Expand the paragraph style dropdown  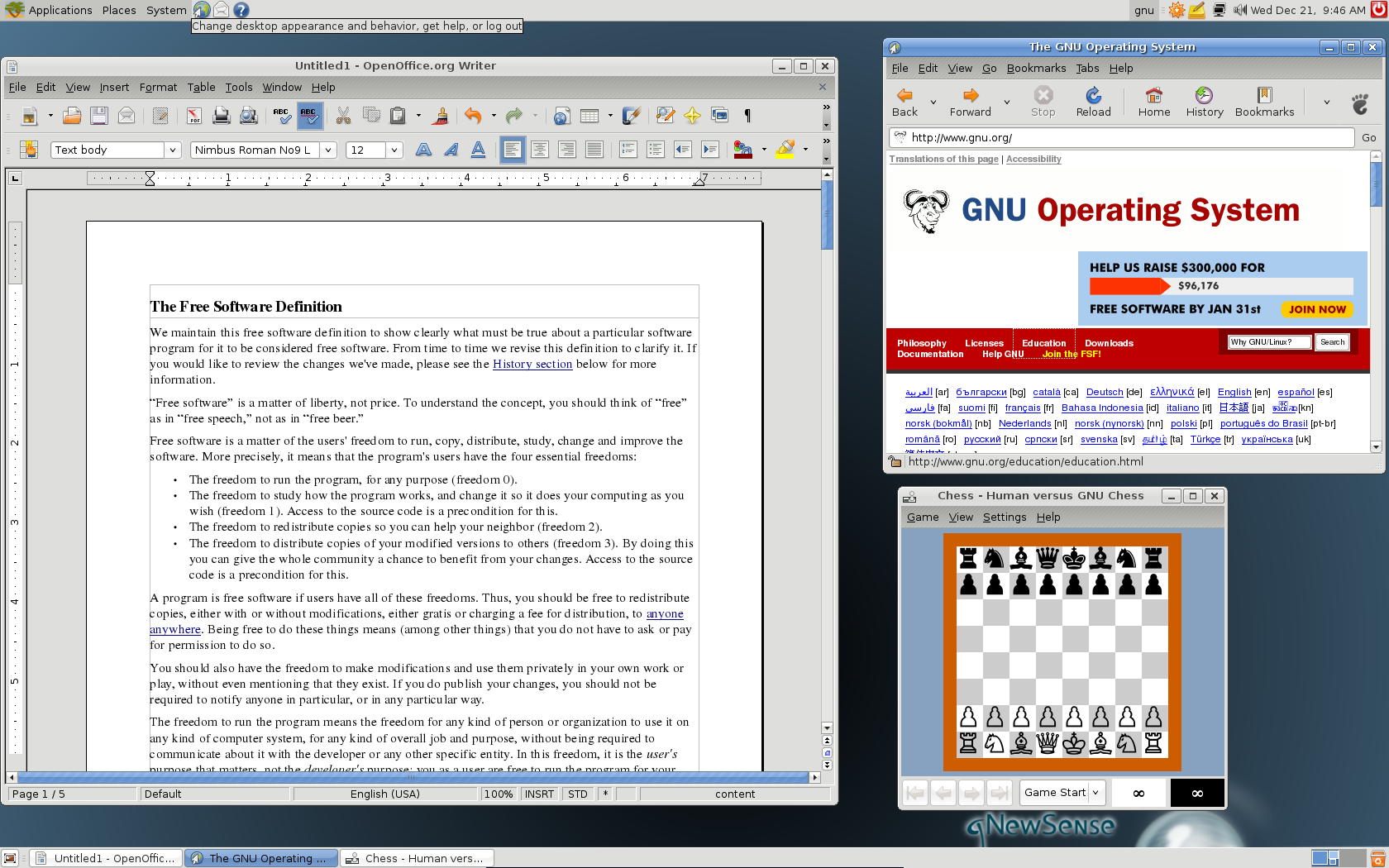(173, 150)
